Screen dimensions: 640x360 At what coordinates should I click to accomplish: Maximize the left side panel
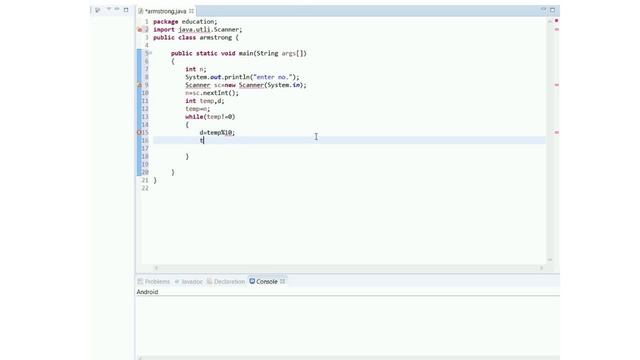[126, 9]
